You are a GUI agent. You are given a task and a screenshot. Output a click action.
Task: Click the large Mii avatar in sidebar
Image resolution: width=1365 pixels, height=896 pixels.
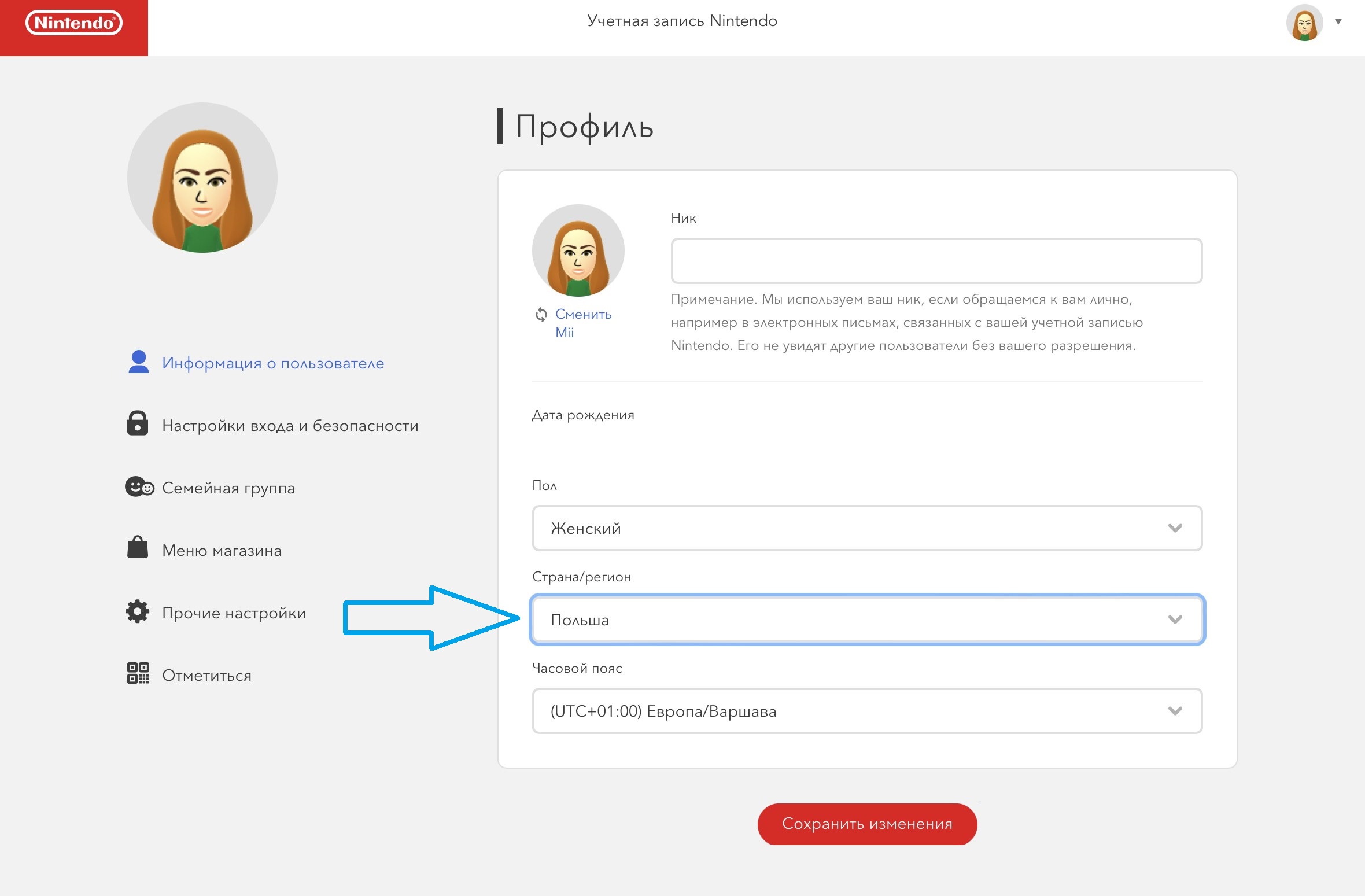click(202, 178)
